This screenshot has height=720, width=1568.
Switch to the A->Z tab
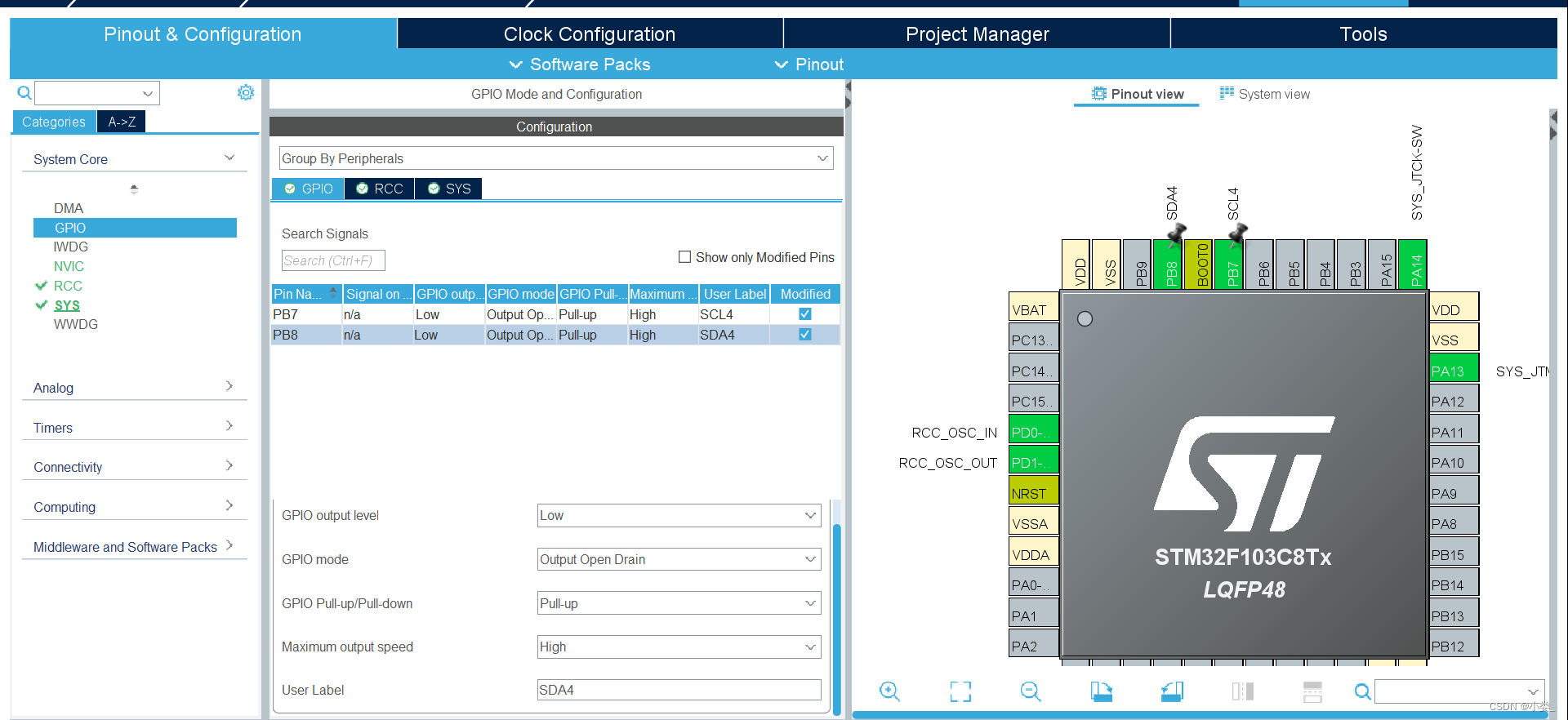point(122,122)
